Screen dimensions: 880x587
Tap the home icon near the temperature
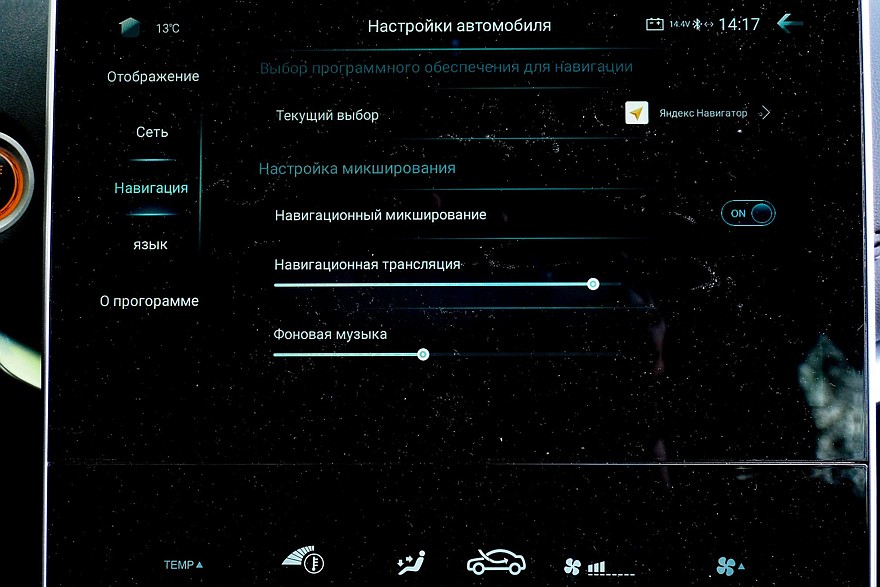tap(130, 27)
